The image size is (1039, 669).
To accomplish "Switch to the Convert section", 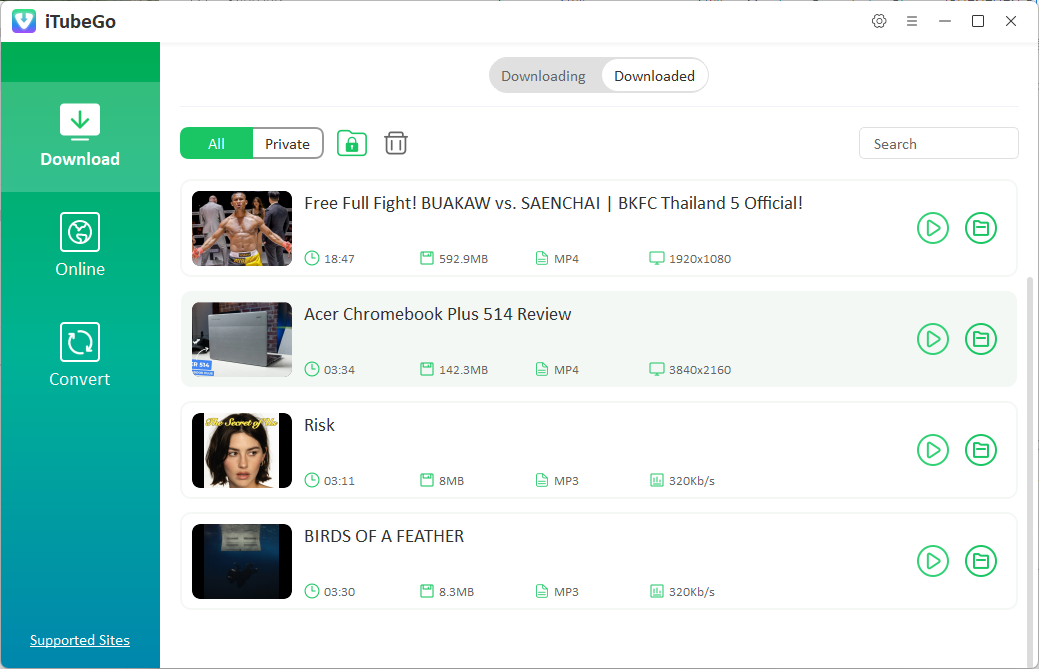I will coord(80,355).
